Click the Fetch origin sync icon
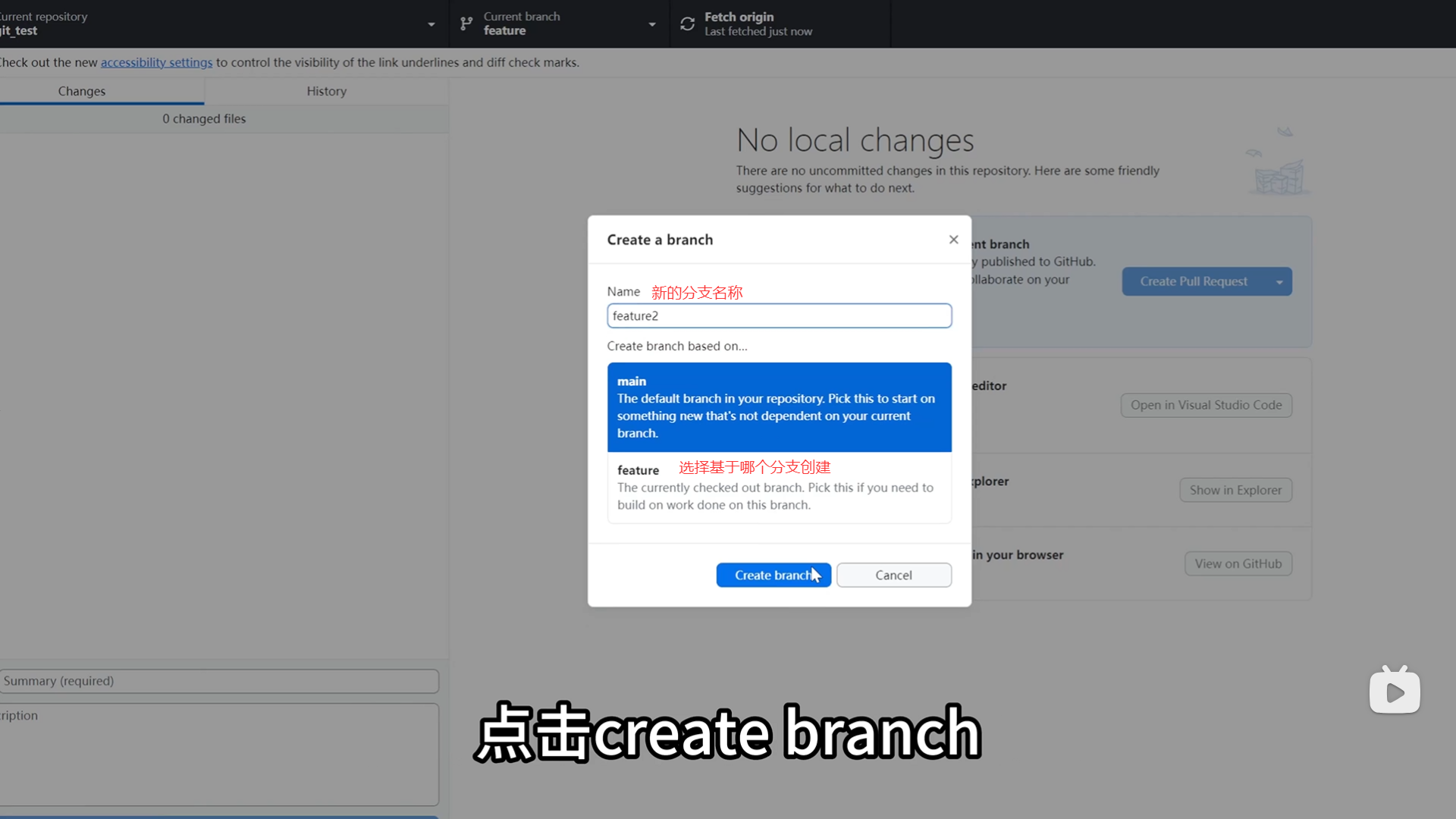Screen dimensions: 1456x819 687,24
